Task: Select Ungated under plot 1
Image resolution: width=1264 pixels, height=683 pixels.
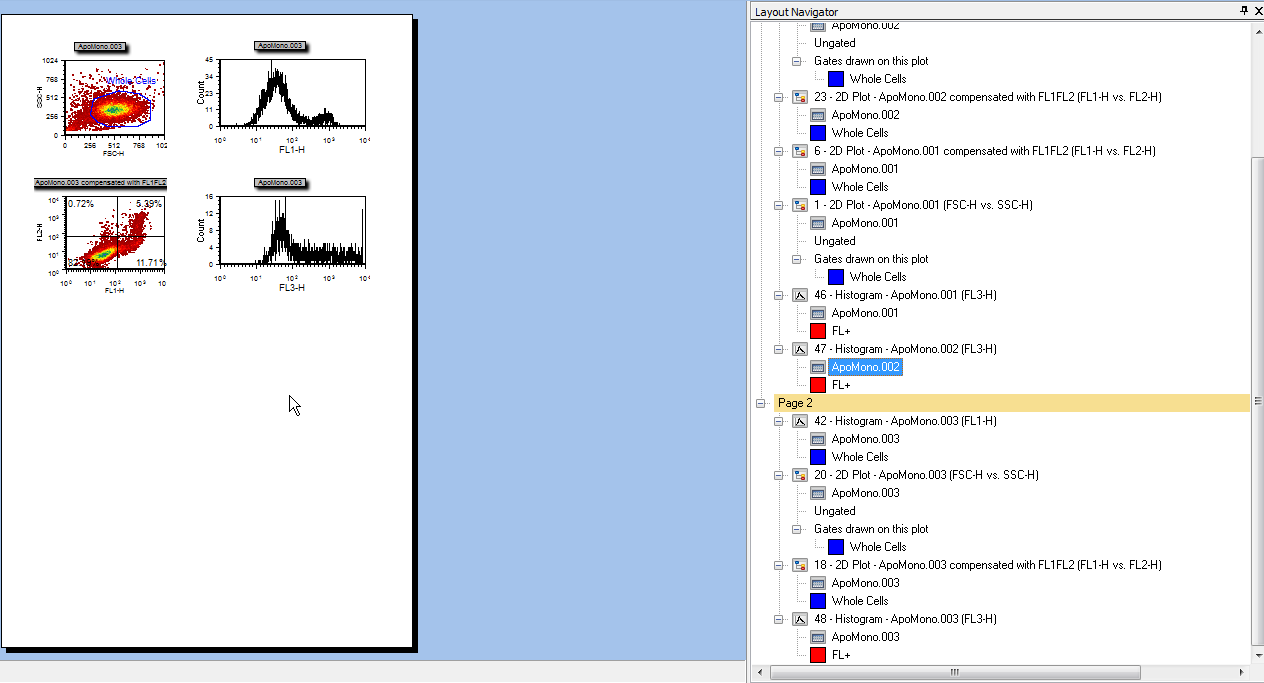Action: tap(834, 241)
